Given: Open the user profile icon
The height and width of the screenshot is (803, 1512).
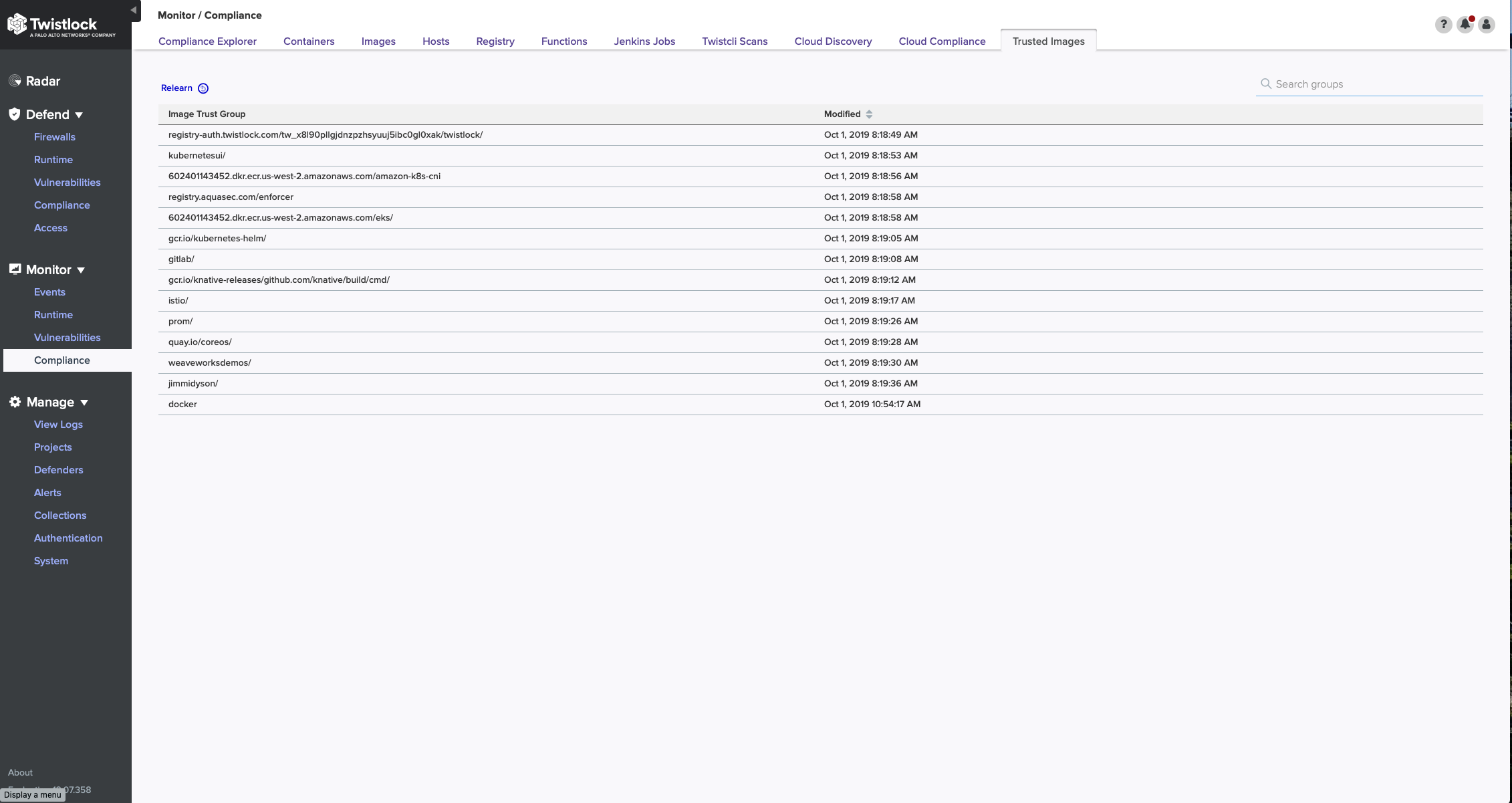Looking at the screenshot, I should tap(1486, 25).
